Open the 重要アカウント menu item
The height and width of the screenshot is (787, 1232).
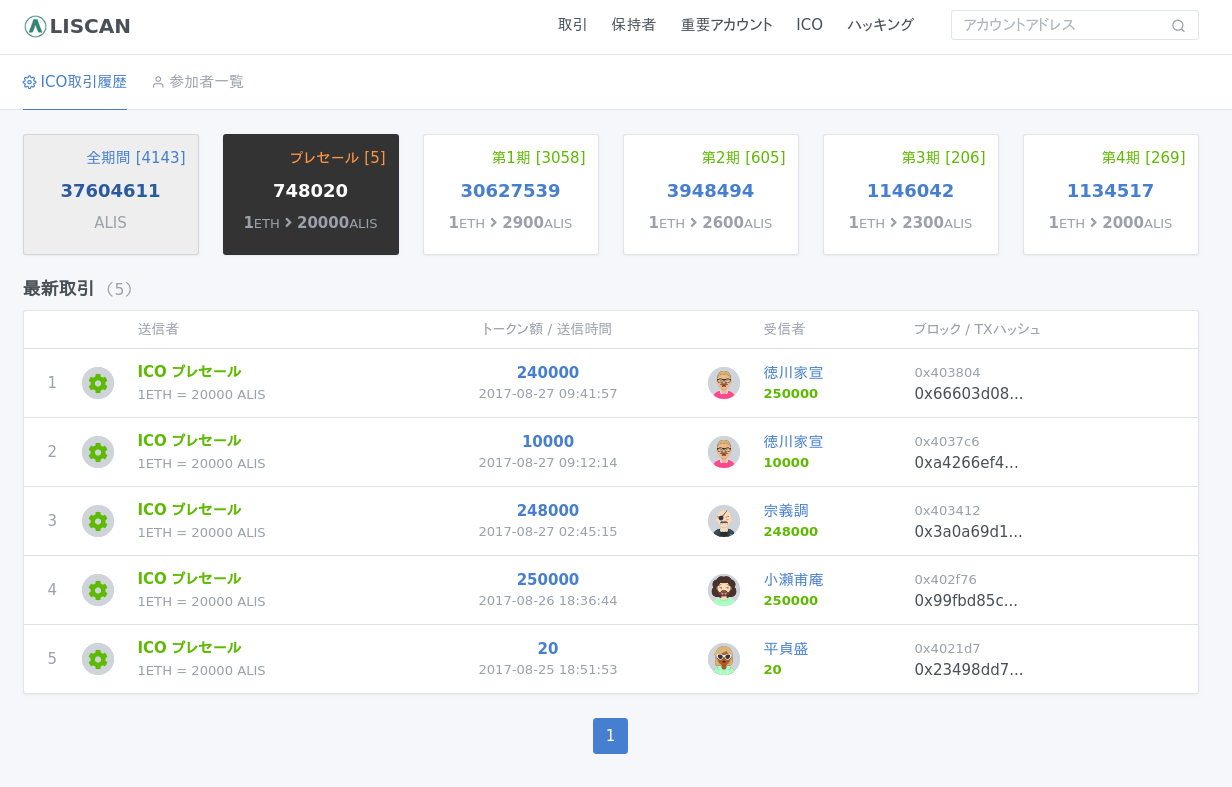coord(727,25)
